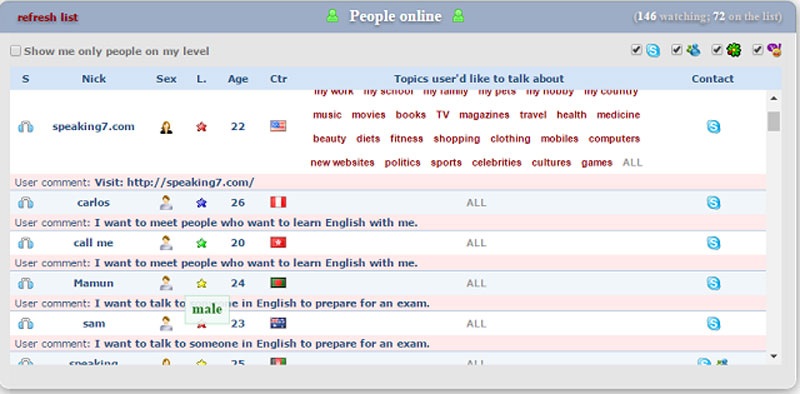Click the fitness topic tag

coord(407,139)
